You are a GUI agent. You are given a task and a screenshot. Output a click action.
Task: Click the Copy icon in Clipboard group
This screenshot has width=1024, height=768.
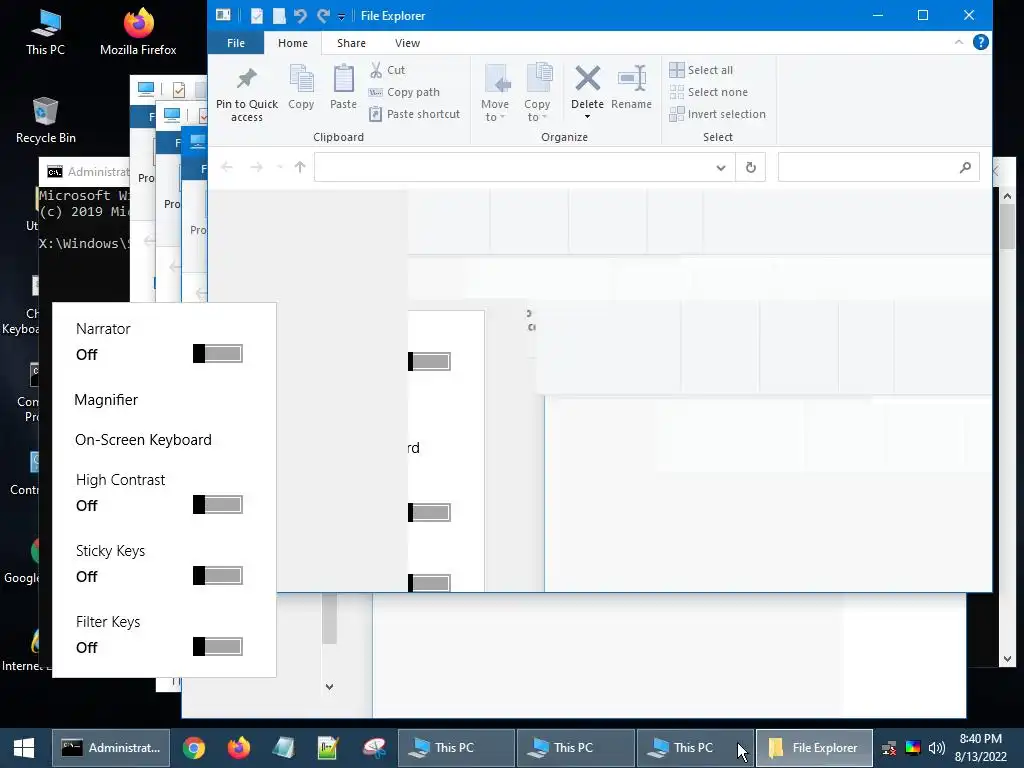coord(301,87)
